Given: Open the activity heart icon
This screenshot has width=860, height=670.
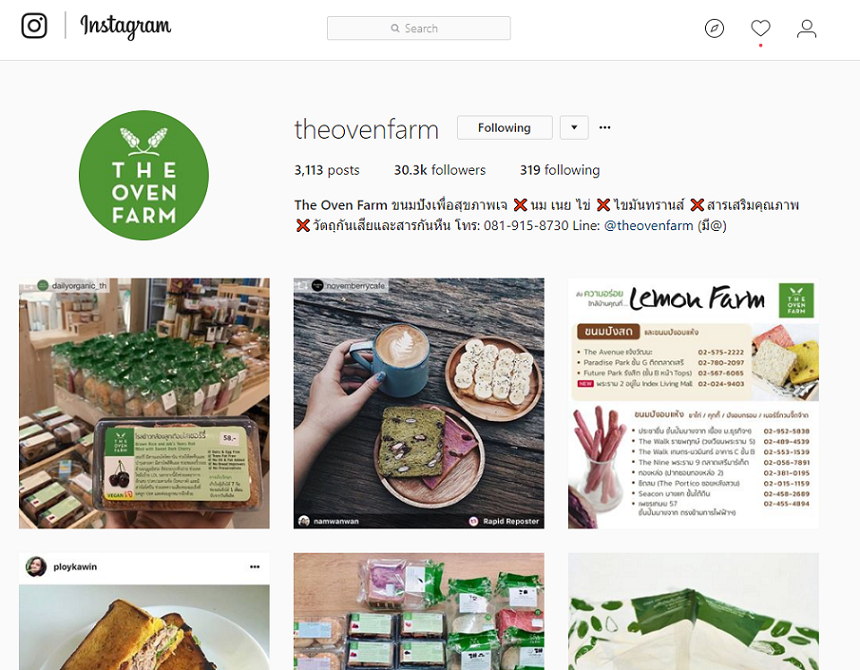Looking at the screenshot, I should (760, 28).
